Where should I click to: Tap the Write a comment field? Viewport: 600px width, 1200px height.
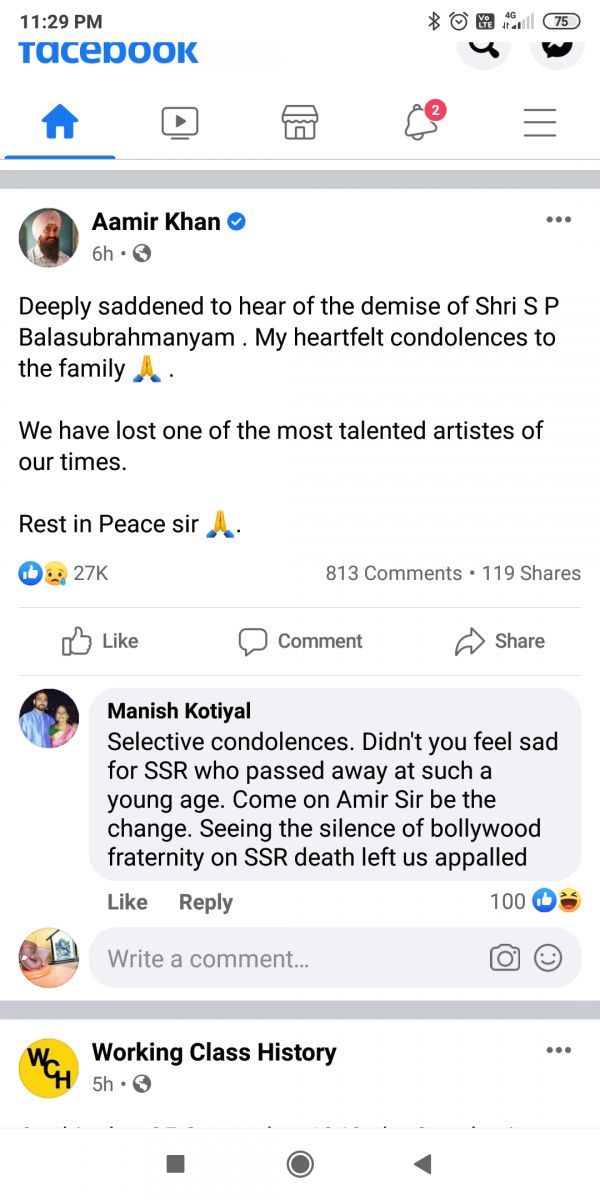[280, 958]
